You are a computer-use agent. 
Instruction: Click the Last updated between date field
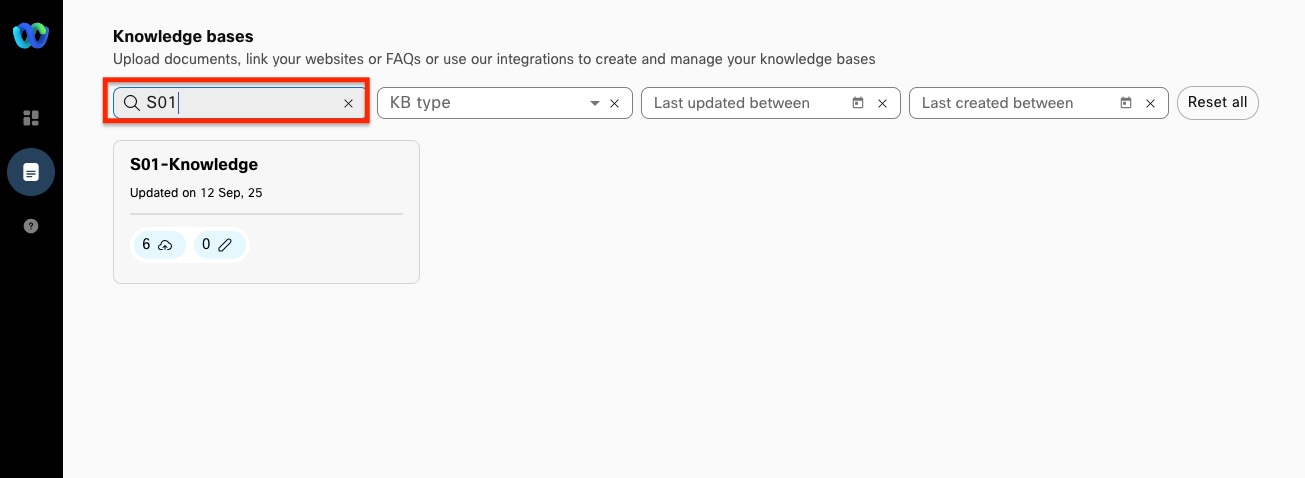pos(745,103)
